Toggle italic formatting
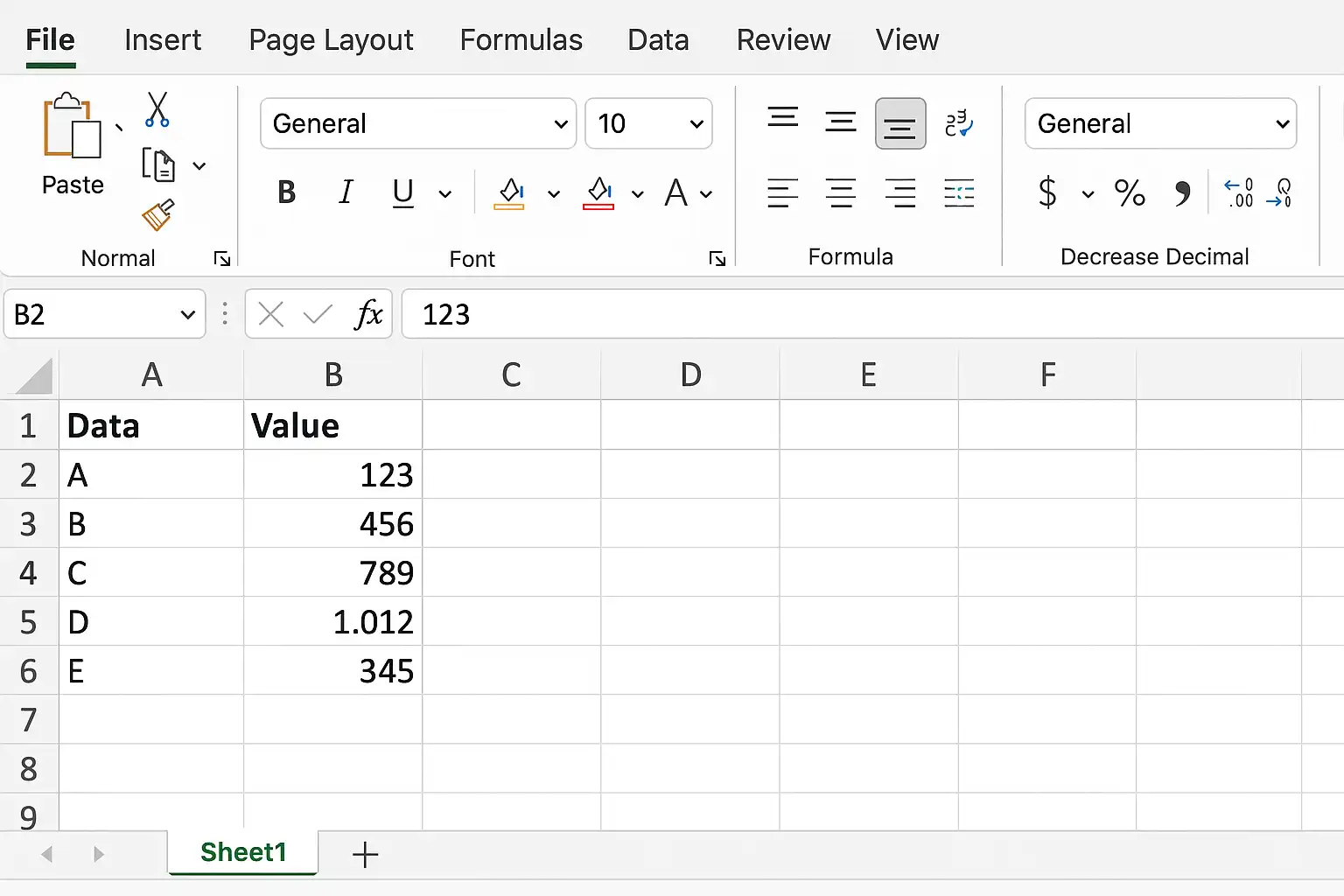 346,192
